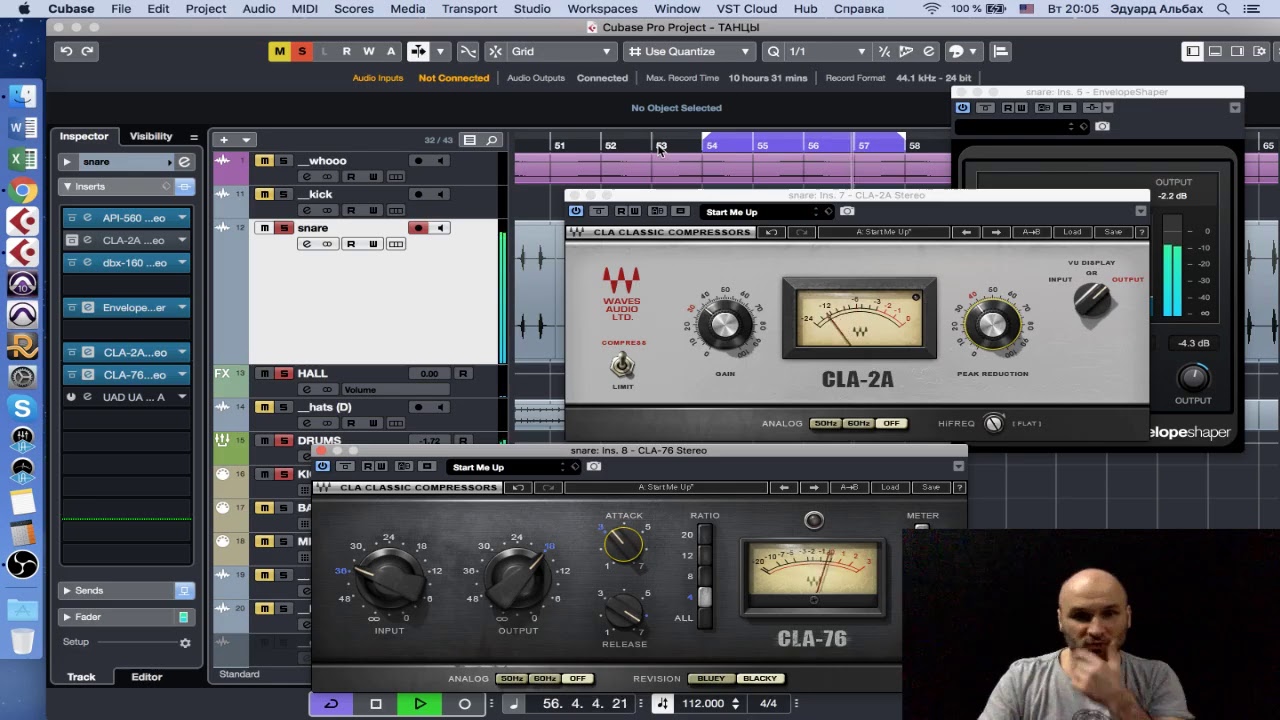Screen dimensions: 1280x720
Task: Click the Cycle loop transport button
Action: [x=331, y=704]
